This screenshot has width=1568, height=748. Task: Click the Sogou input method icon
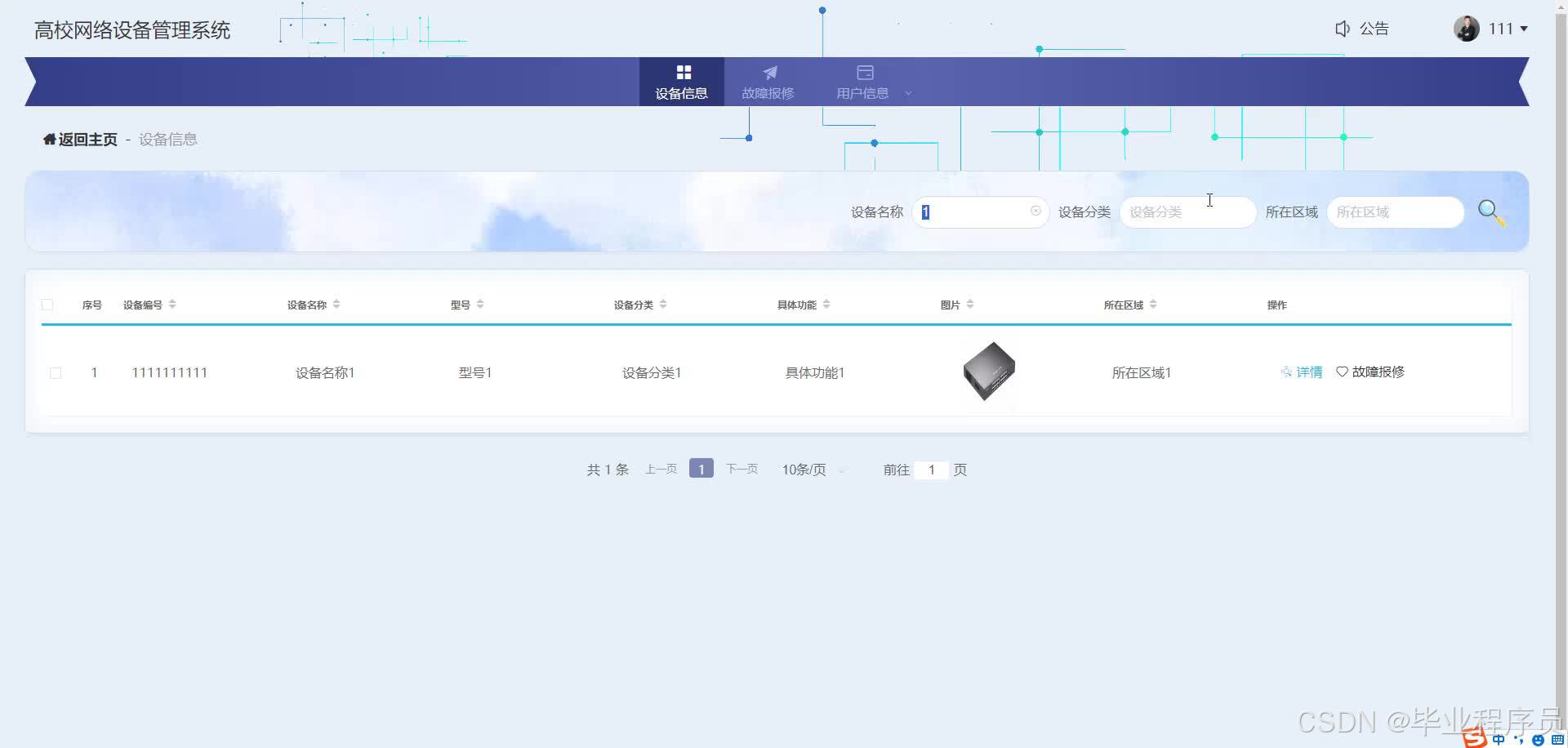pyautogui.click(x=1475, y=738)
